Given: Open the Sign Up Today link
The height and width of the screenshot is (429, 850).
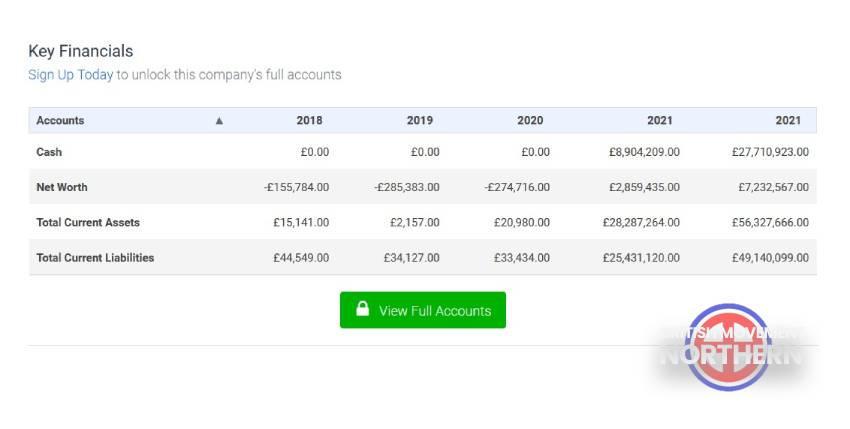Looking at the screenshot, I should [x=70, y=75].
